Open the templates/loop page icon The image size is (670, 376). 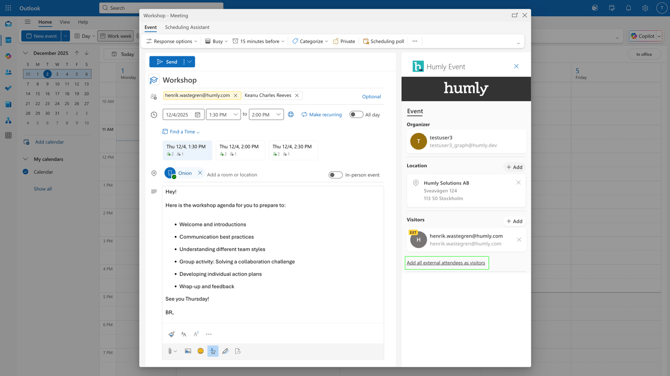tap(238, 351)
